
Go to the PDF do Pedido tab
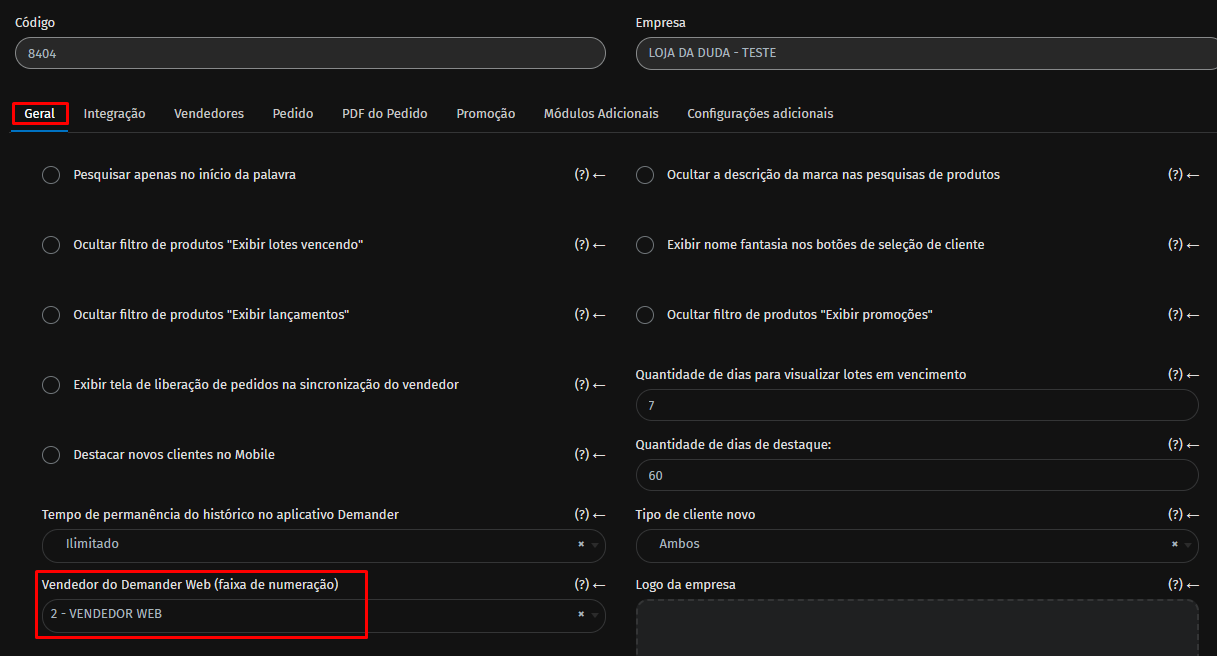(385, 114)
